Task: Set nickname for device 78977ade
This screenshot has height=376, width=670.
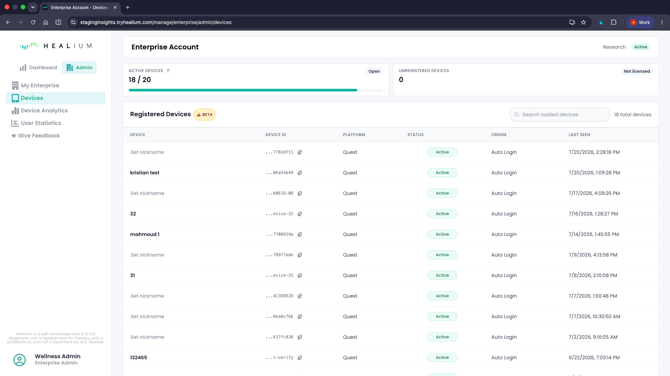Action: point(147,255)
